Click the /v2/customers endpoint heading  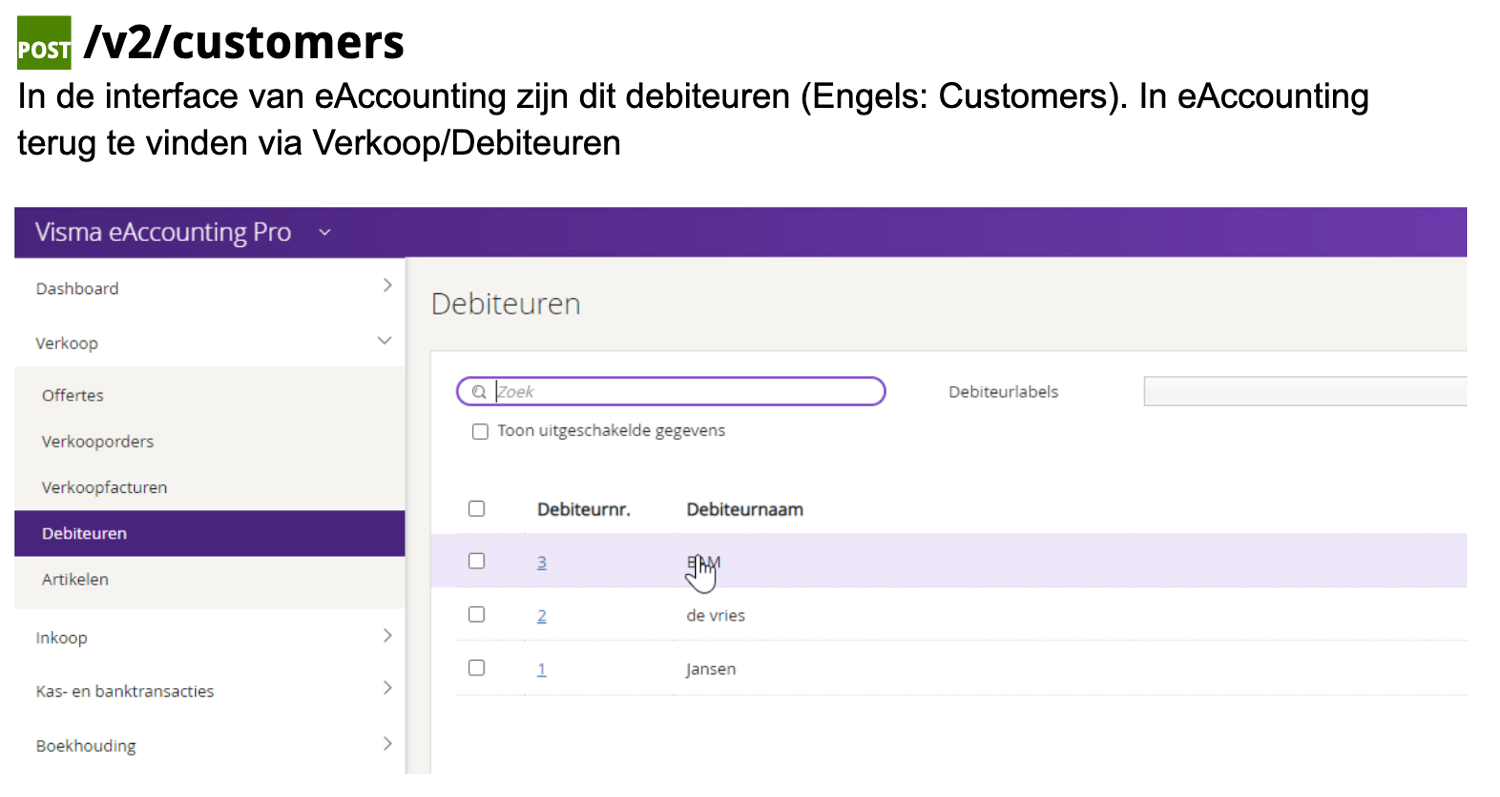(245, 43)
